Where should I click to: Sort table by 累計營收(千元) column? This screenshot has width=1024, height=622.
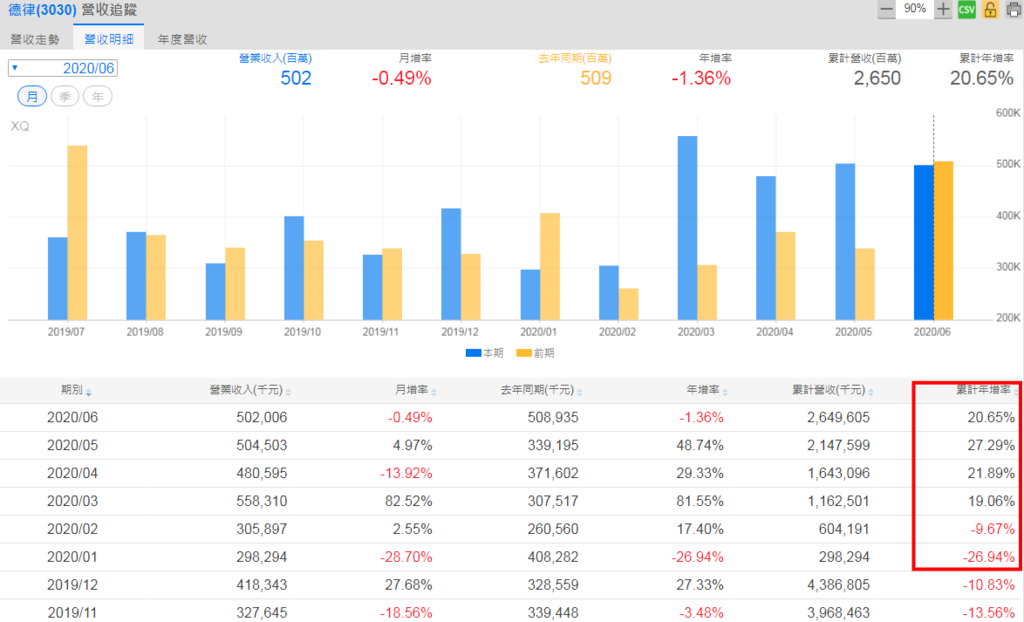[833, 390]
